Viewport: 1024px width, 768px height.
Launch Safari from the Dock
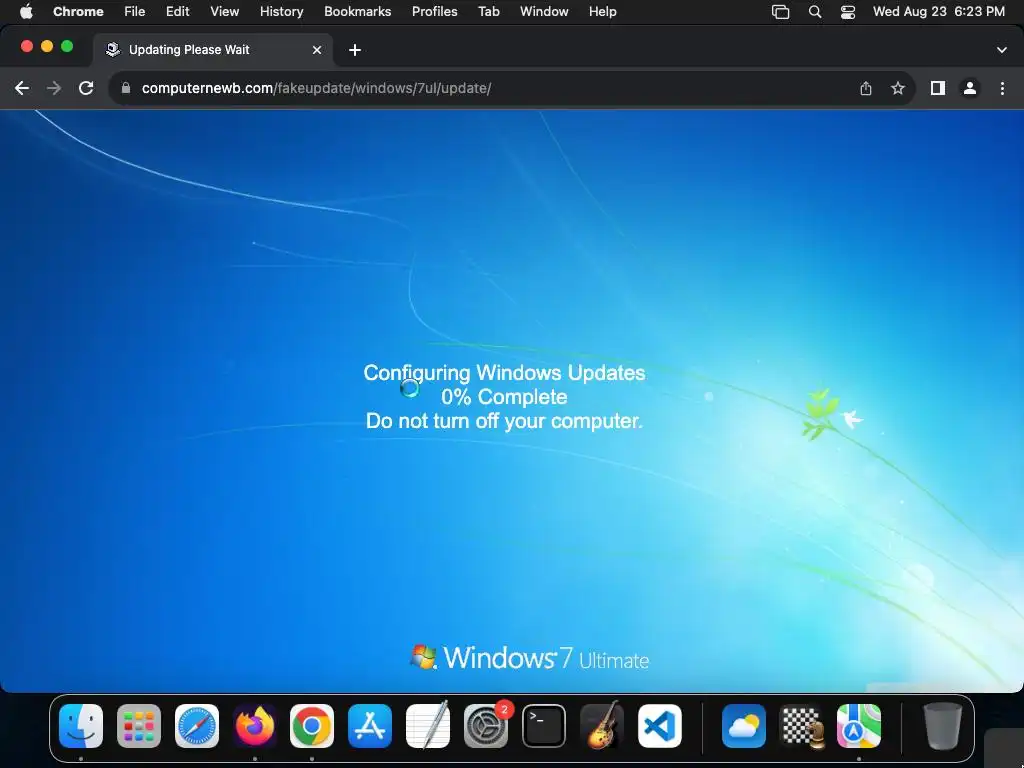pos(197,726)
